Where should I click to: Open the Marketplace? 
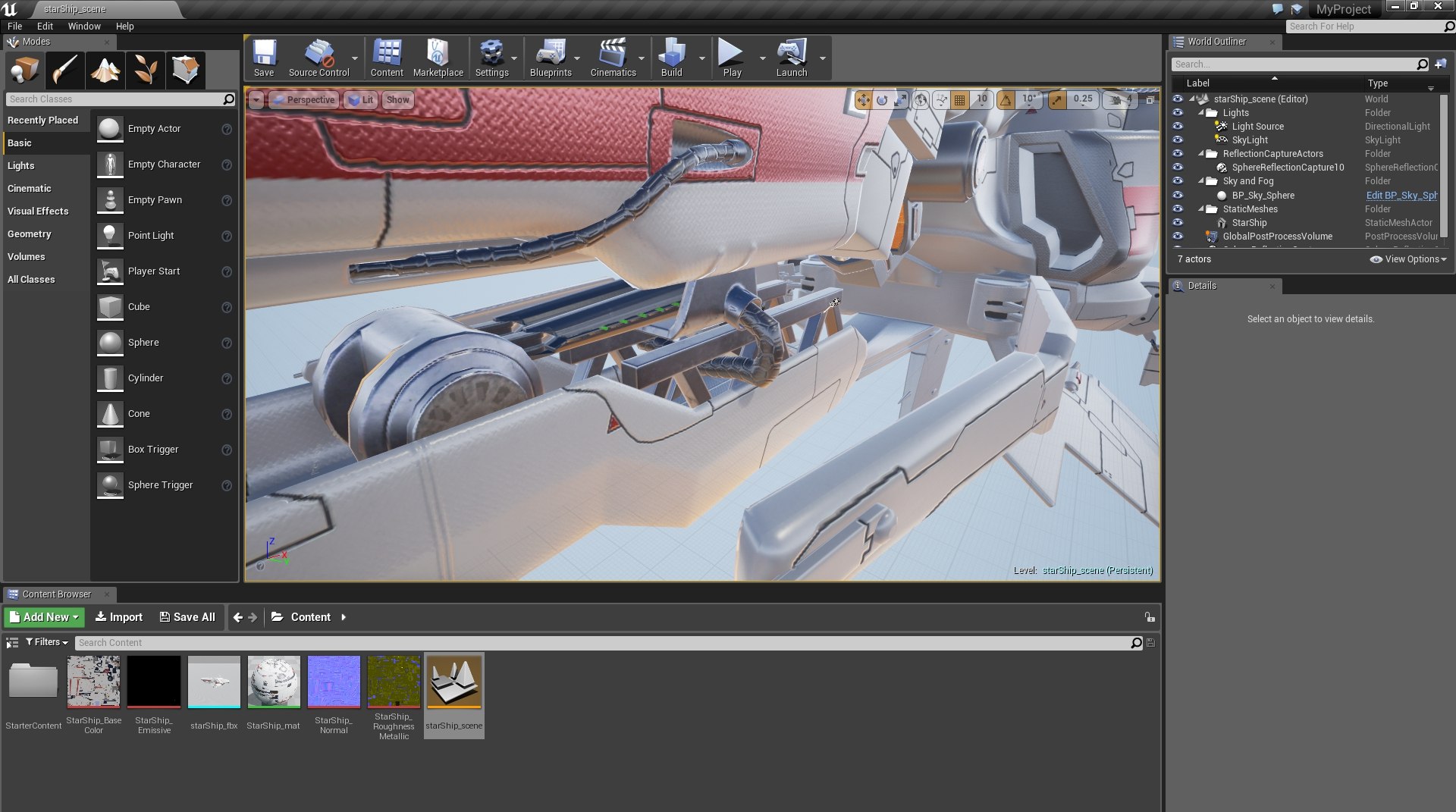click(x=438, y=58)
